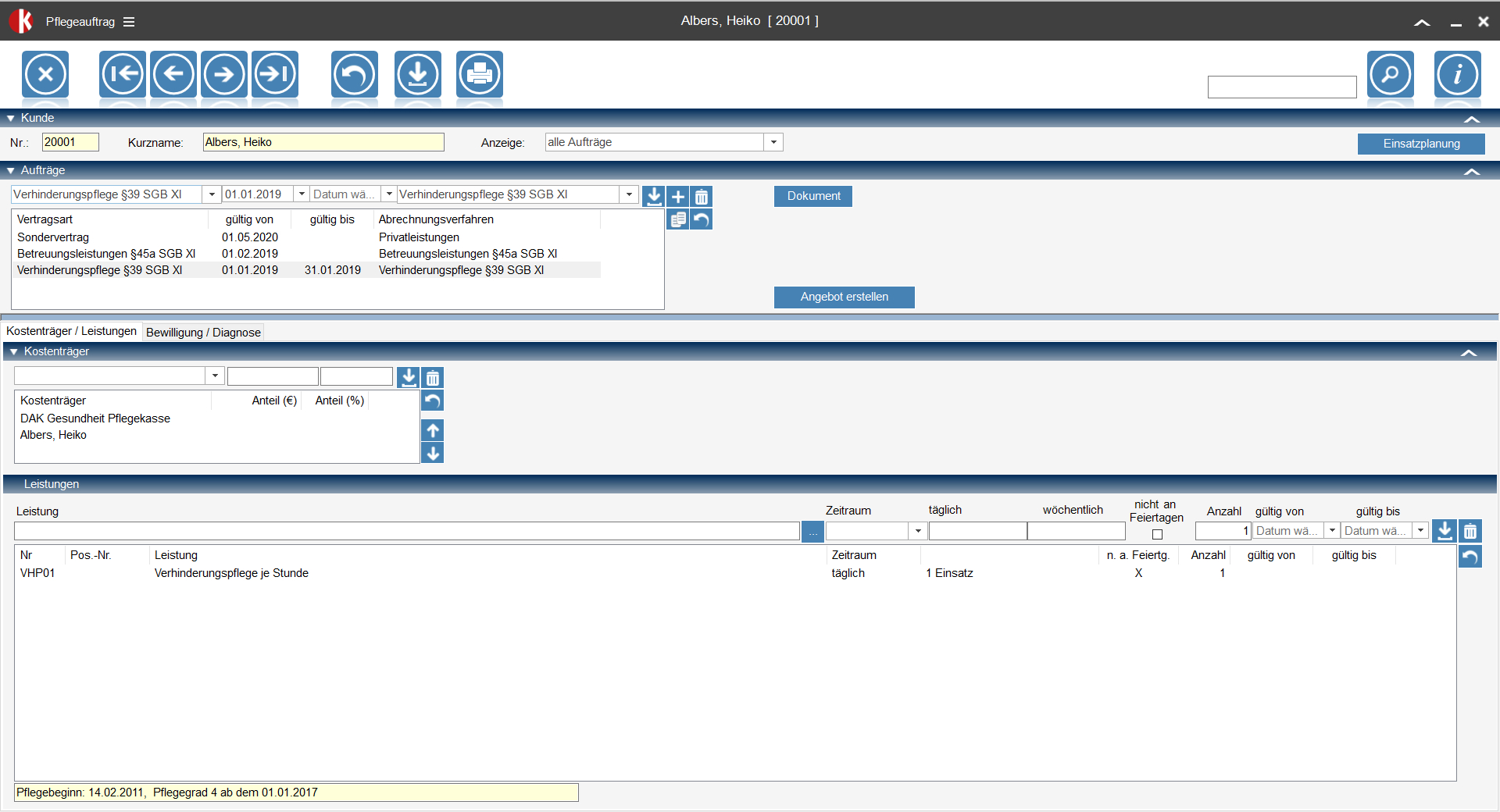The height and width of the screenshot is (812, 1500).
Task: Click the wöchentlich input field
Action: 1077,531
